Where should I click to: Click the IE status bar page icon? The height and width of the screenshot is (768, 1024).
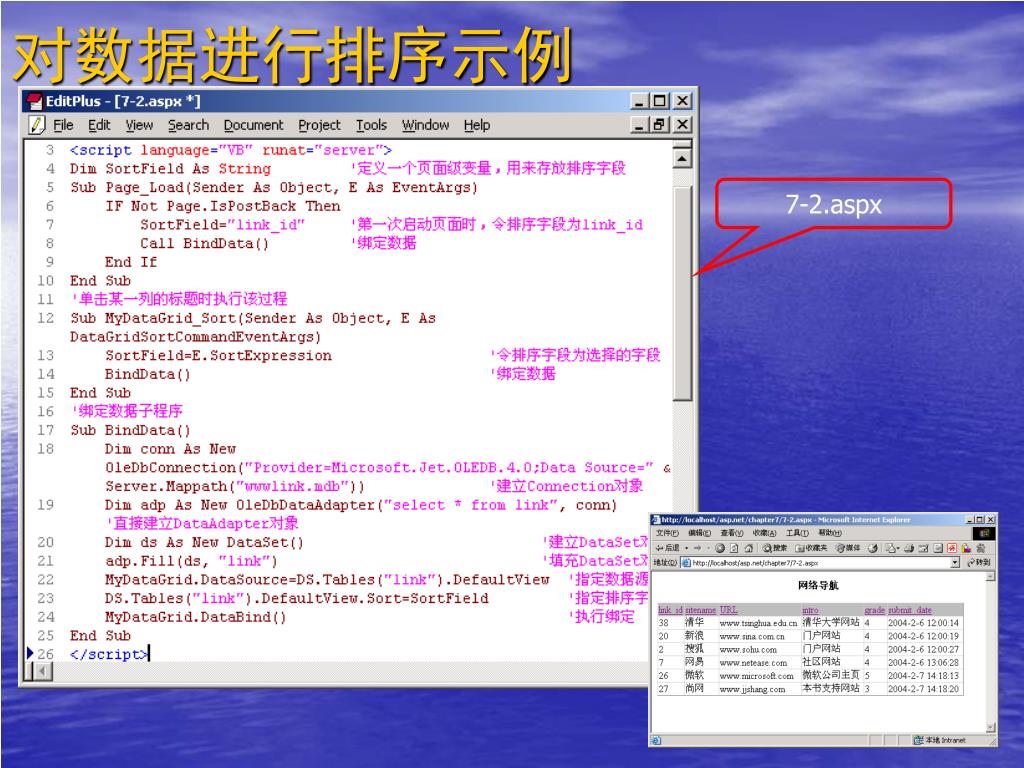pos(656,740)
